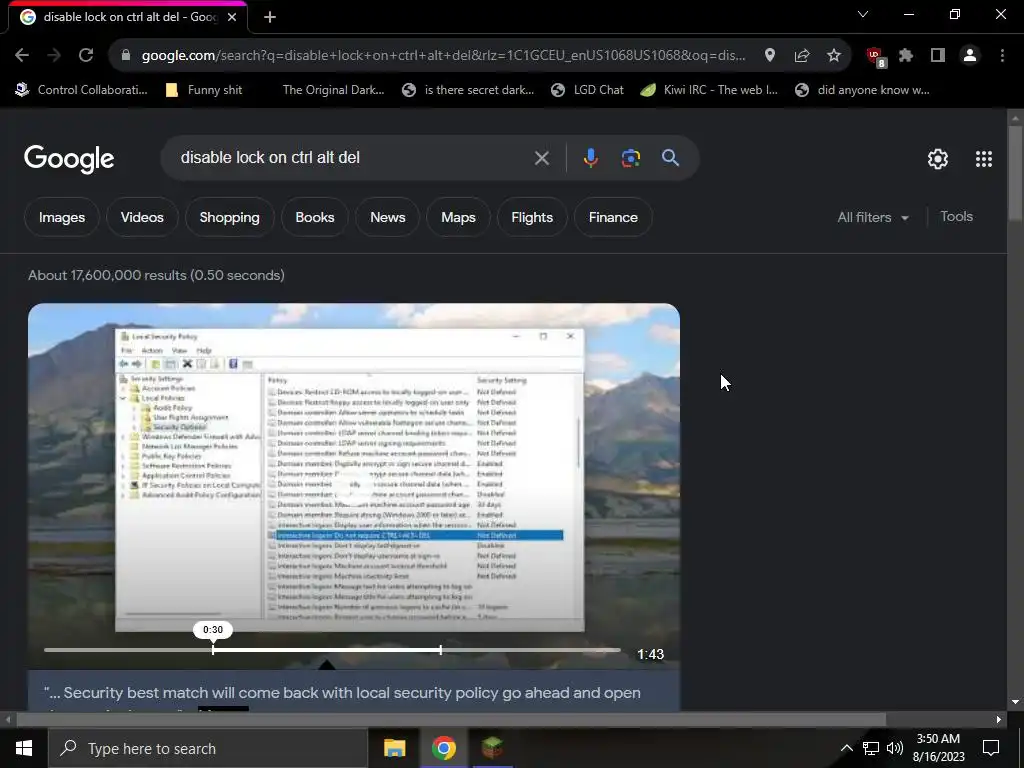Seek on the video progress bar
Viewport: 1024px width, 768px height.
[x=332, y=650]
